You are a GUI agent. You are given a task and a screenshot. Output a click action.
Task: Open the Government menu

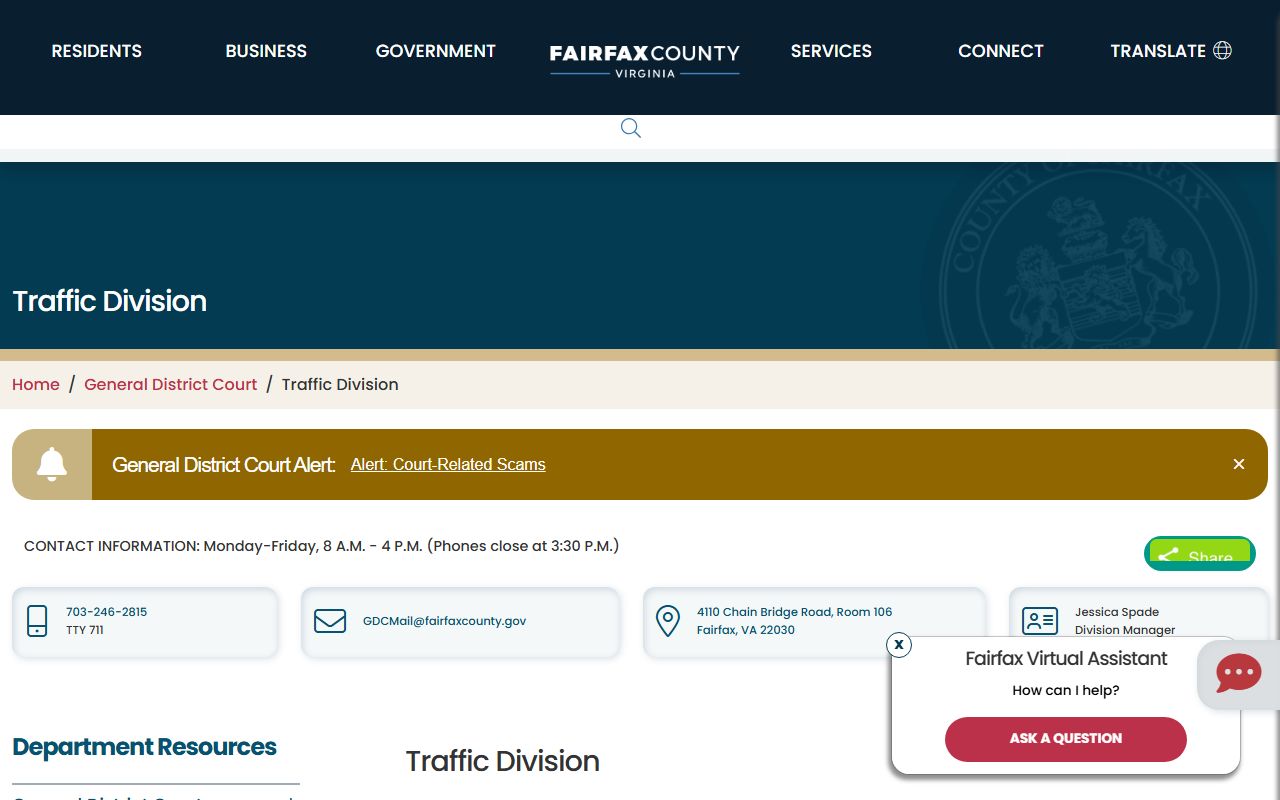pyautogui.click(x=436, y=51)
